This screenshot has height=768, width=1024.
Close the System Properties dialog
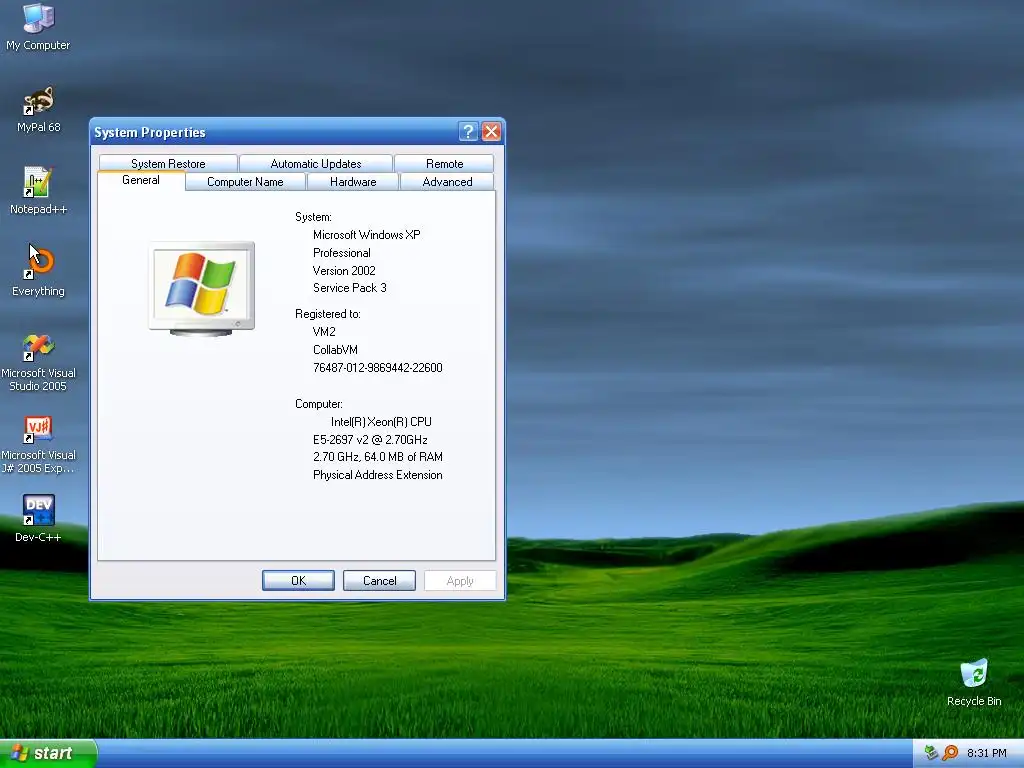(x=491, y=132)
